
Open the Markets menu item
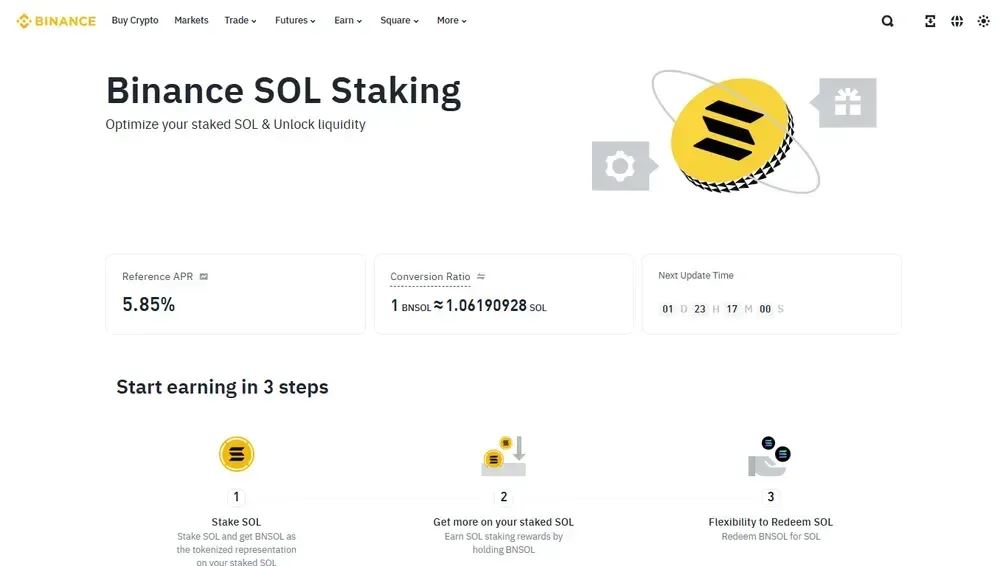pos(191,21)
